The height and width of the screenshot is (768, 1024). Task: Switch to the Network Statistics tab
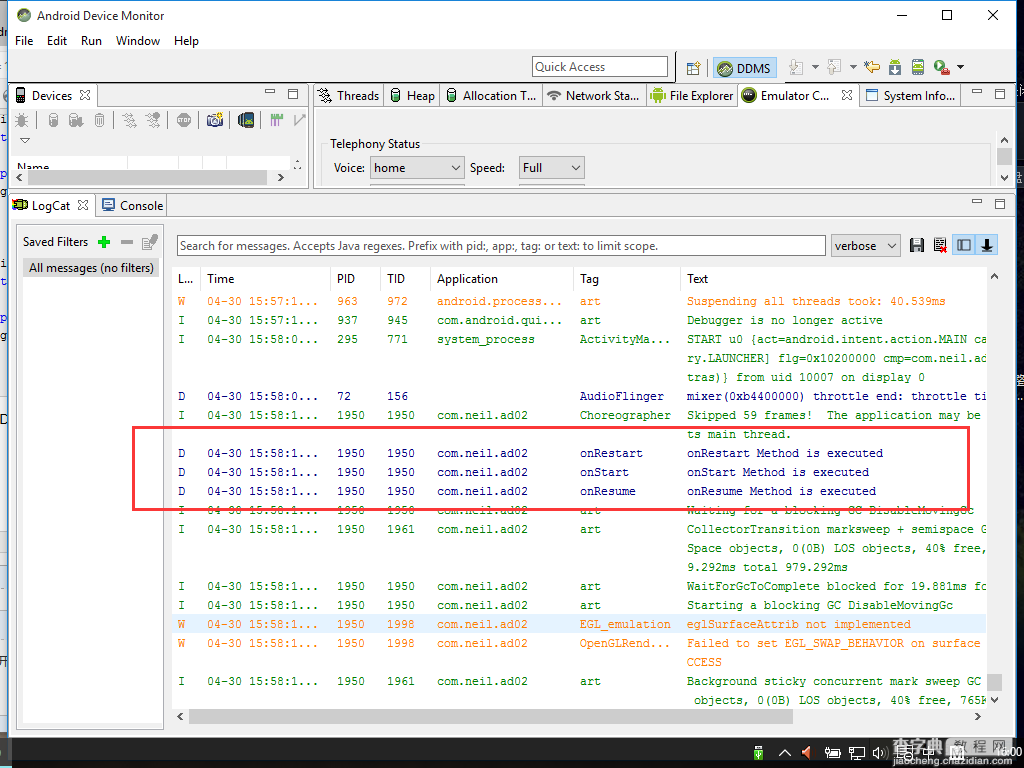tap(594, 96)
